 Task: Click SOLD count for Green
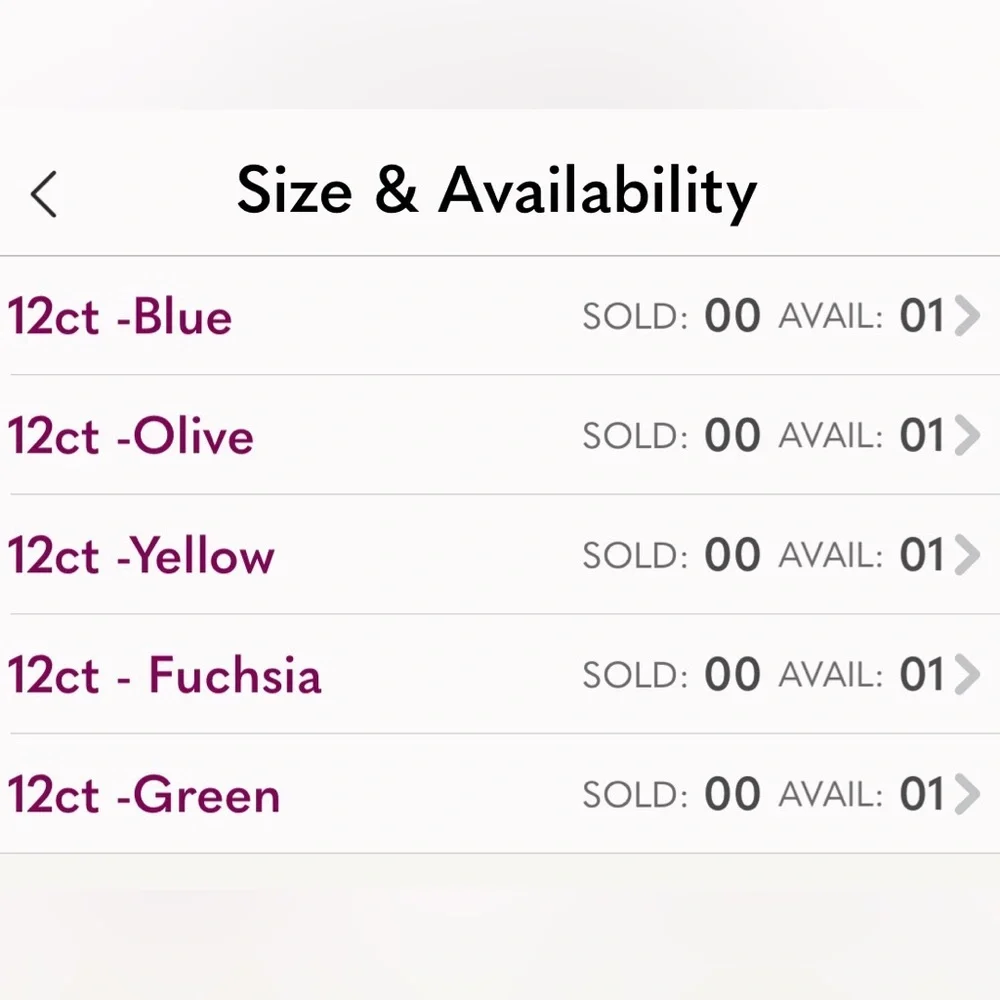click(x=732, y=794)
